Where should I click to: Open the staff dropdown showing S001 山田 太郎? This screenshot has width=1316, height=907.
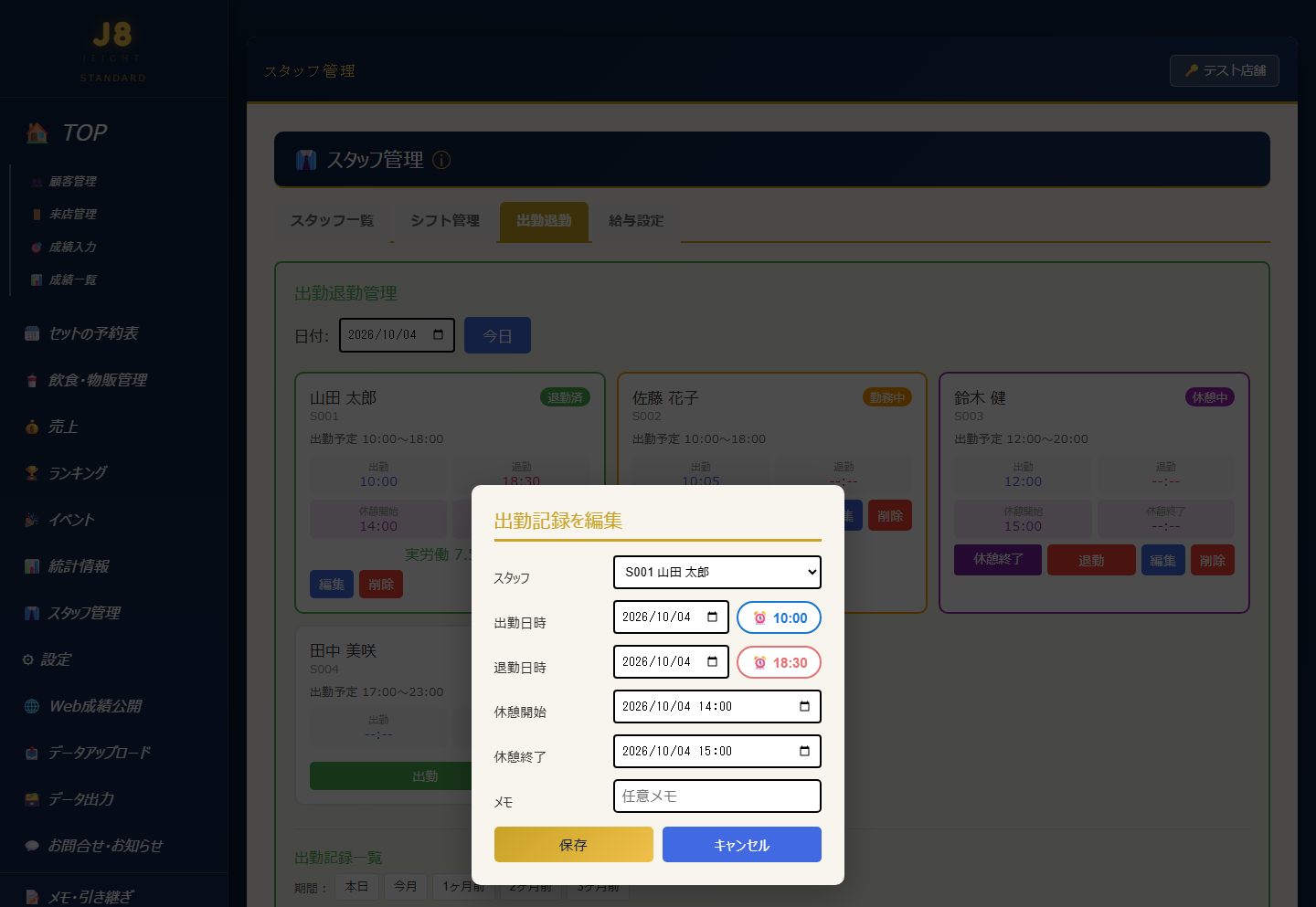point(717,573)
